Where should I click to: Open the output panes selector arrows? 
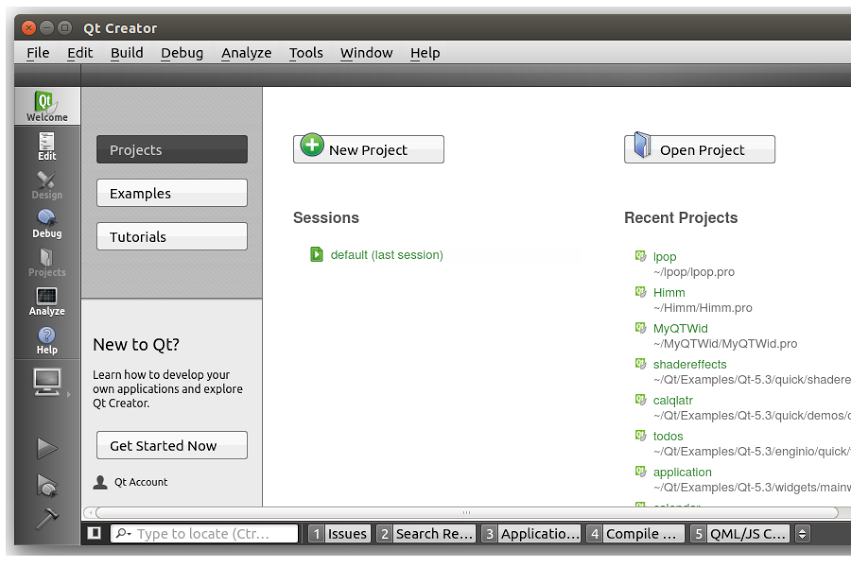pyautogui.click(x=802, y=534)
